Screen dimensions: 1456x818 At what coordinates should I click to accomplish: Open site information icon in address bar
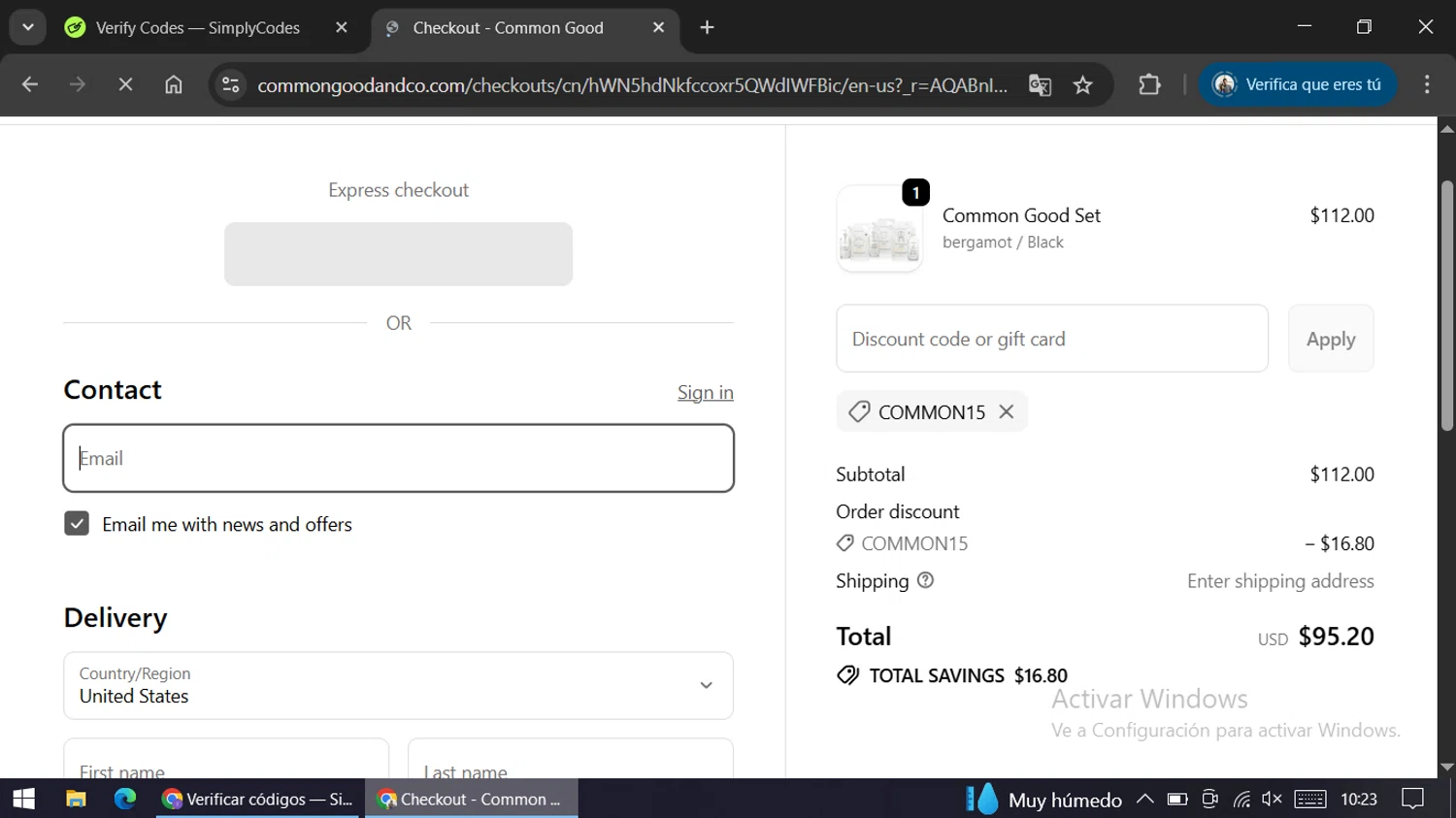[231, 85]
